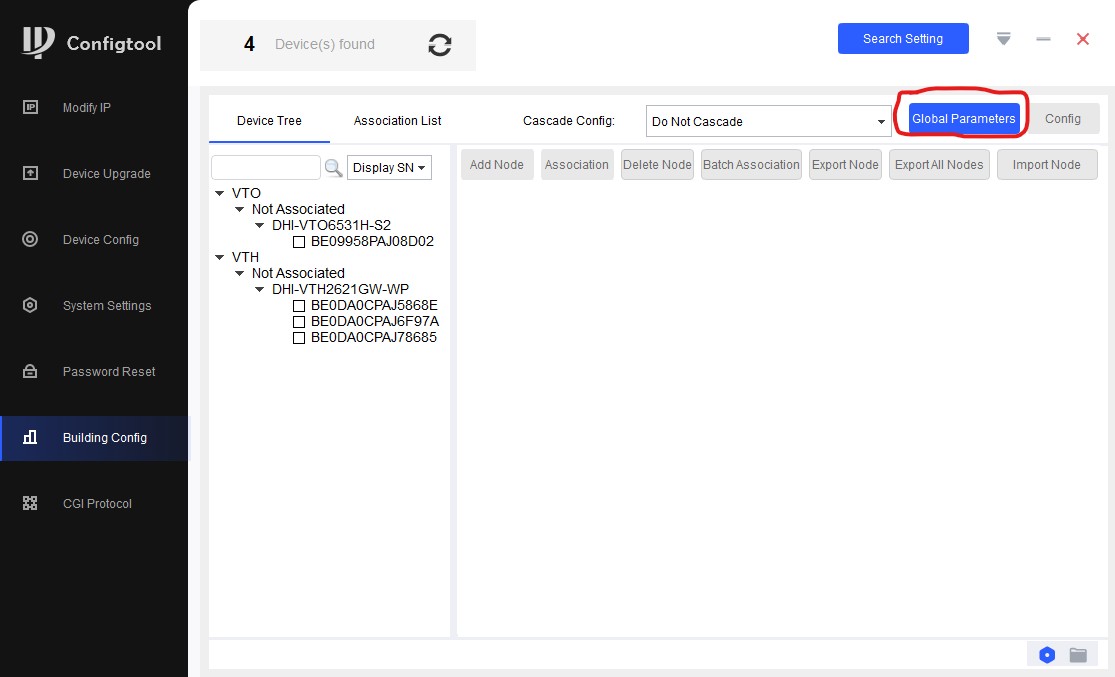1115x677 pixels.
Task: Open the Device Upgrade sidebar section
Action: point(106,174)
